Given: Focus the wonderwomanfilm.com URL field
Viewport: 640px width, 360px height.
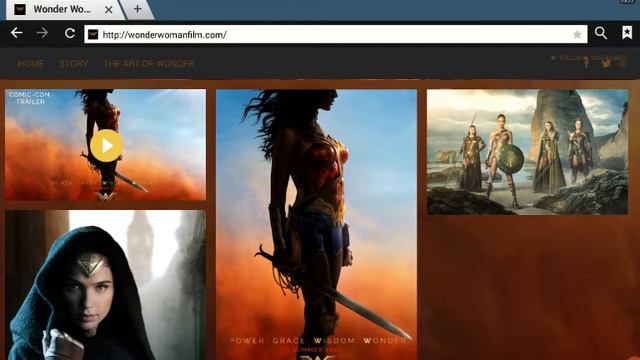Looking at the screenshot, I should point(336,34).
